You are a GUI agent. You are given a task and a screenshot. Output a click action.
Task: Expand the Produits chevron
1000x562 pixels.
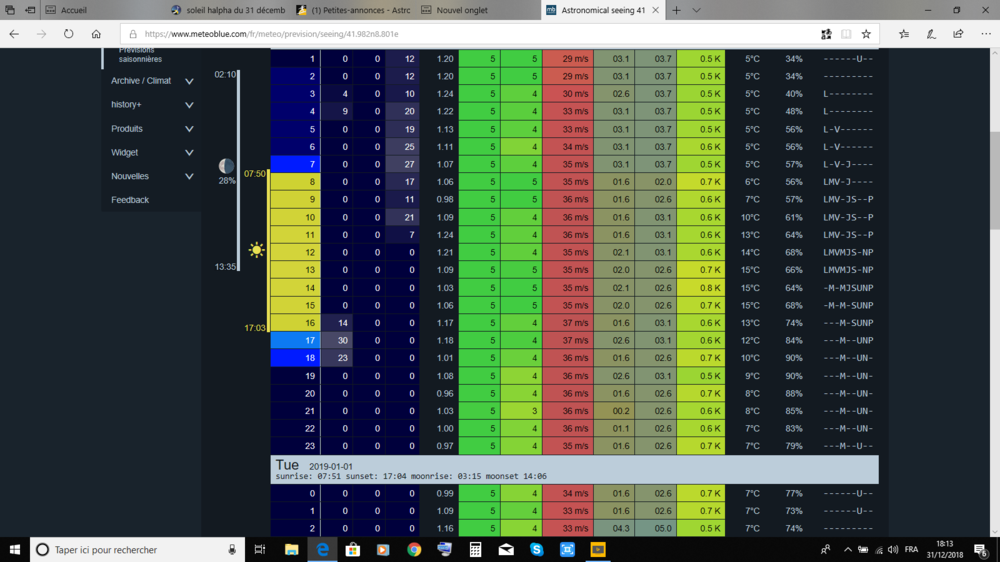coord(189,129)
